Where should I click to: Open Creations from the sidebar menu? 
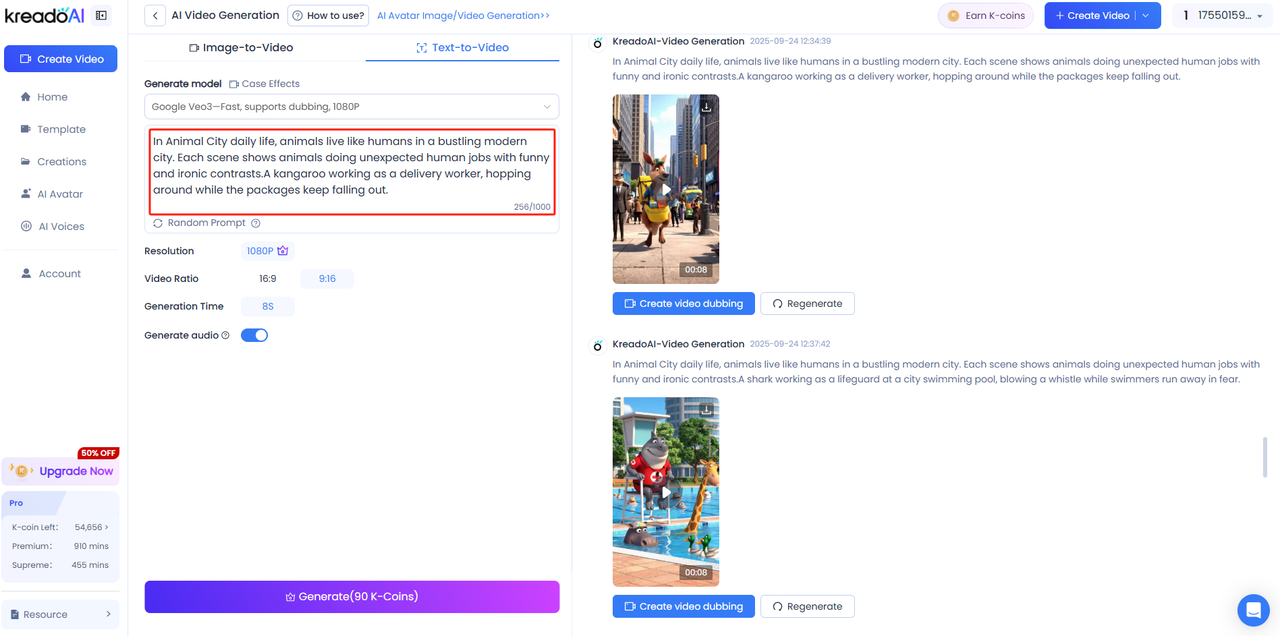[x=61, y=162]
